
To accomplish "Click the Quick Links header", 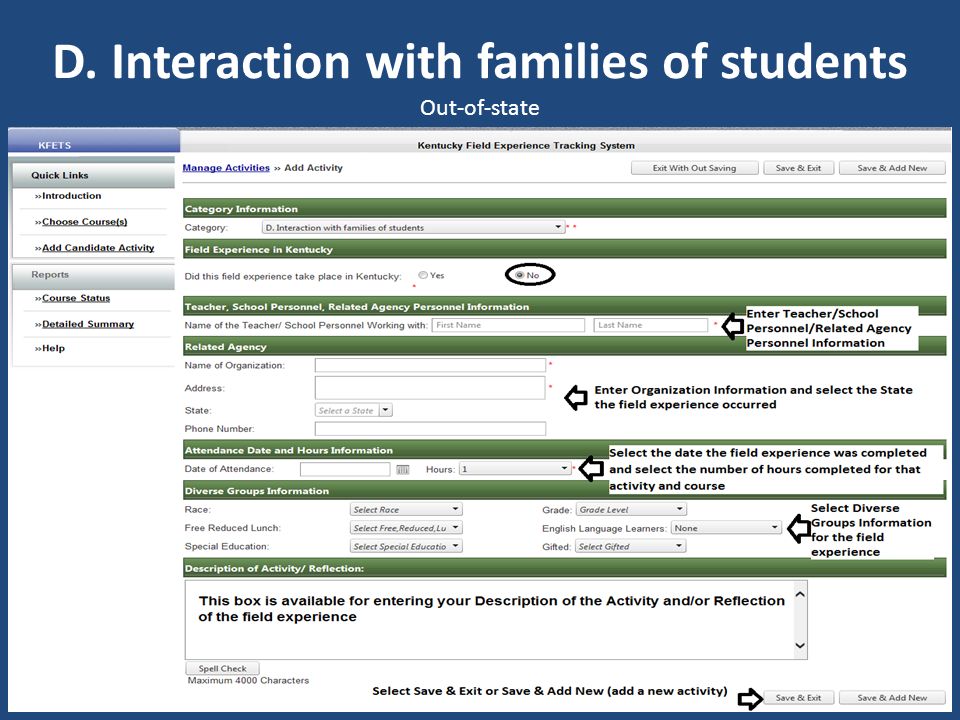I will (94, 175).
